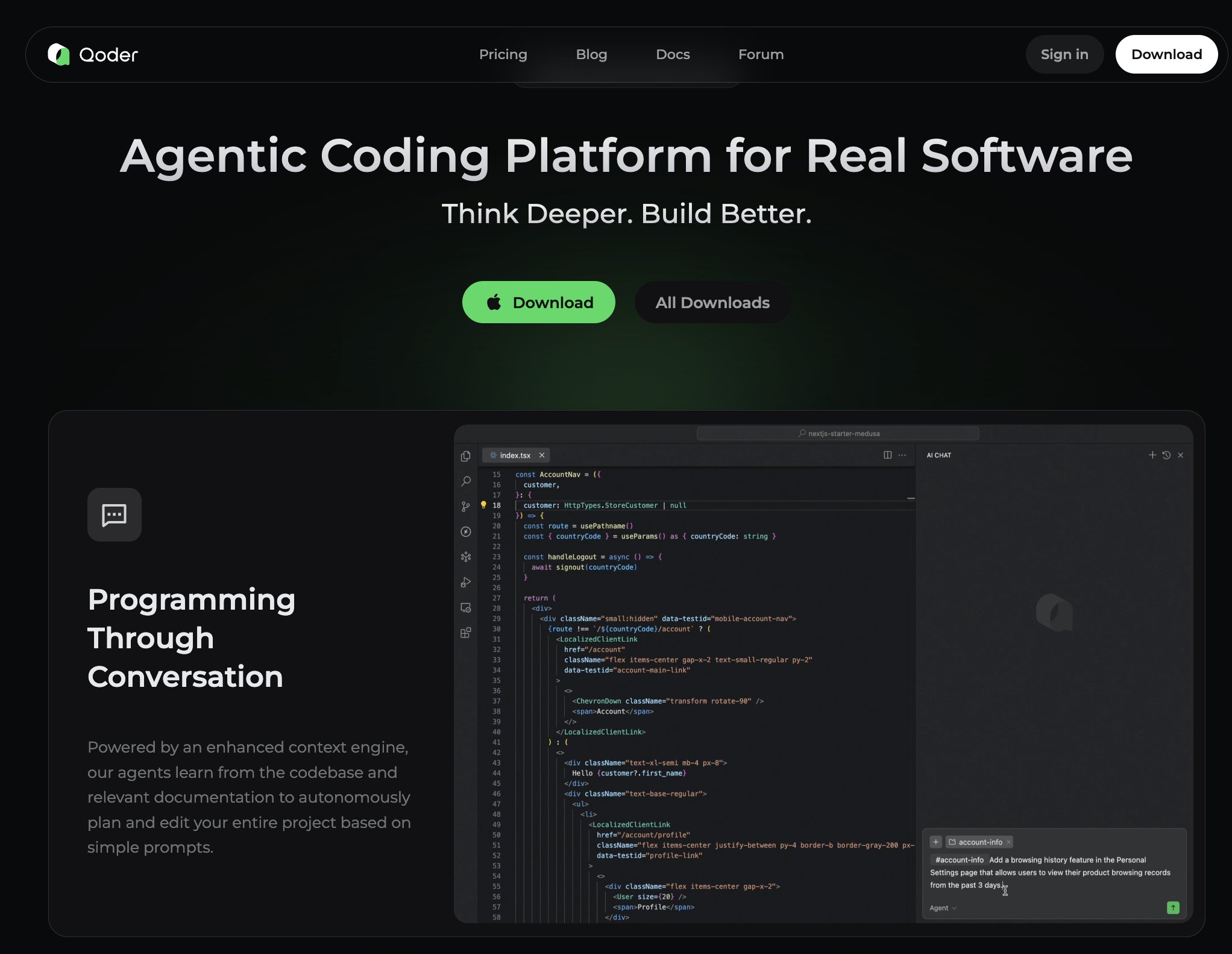Open the Source Control branch icon
This screenshot has height=954, width=1232.
click(x=465, y=507)
